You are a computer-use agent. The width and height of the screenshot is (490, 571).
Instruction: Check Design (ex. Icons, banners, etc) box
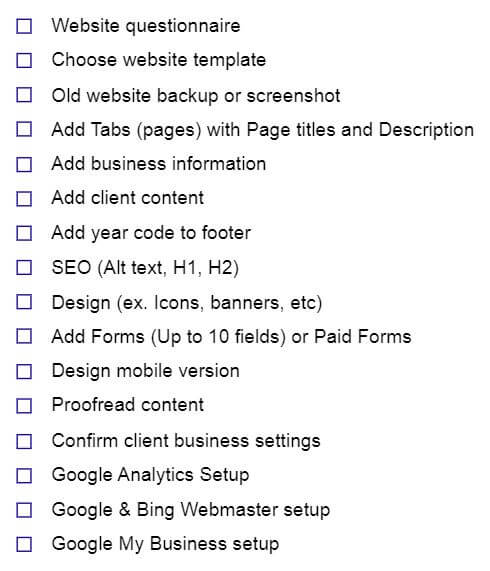coord(24,302)
